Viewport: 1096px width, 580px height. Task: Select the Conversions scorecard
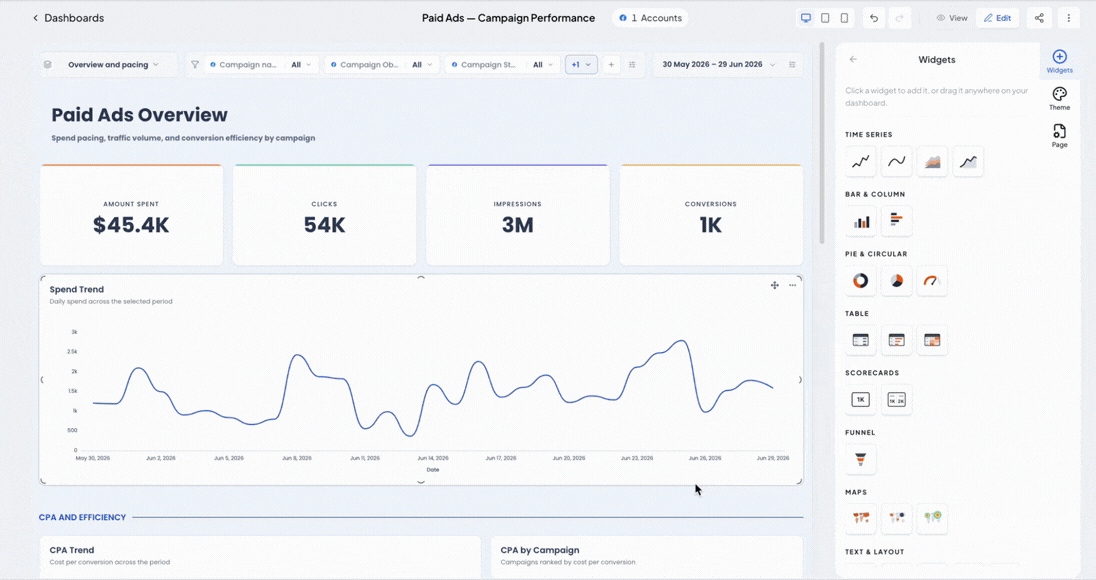click(x=711, y=215)
